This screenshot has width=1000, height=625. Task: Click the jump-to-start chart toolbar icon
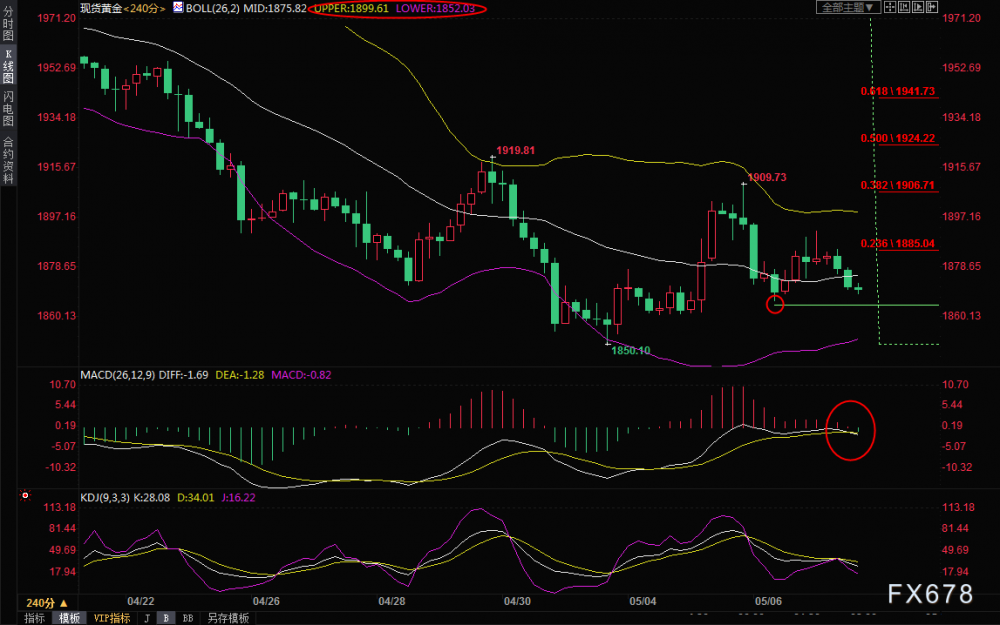[x=904, y=7]
